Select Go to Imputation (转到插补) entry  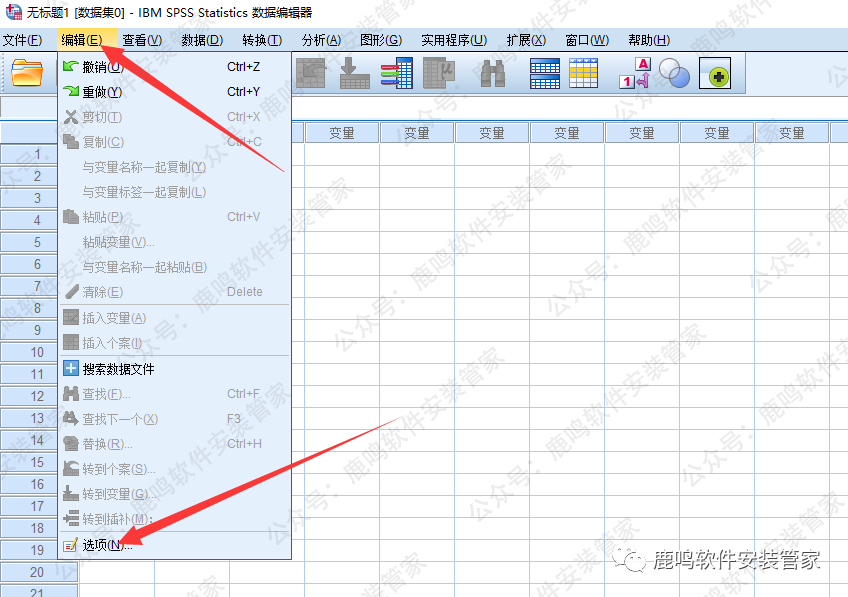click(x=174, y=519)
